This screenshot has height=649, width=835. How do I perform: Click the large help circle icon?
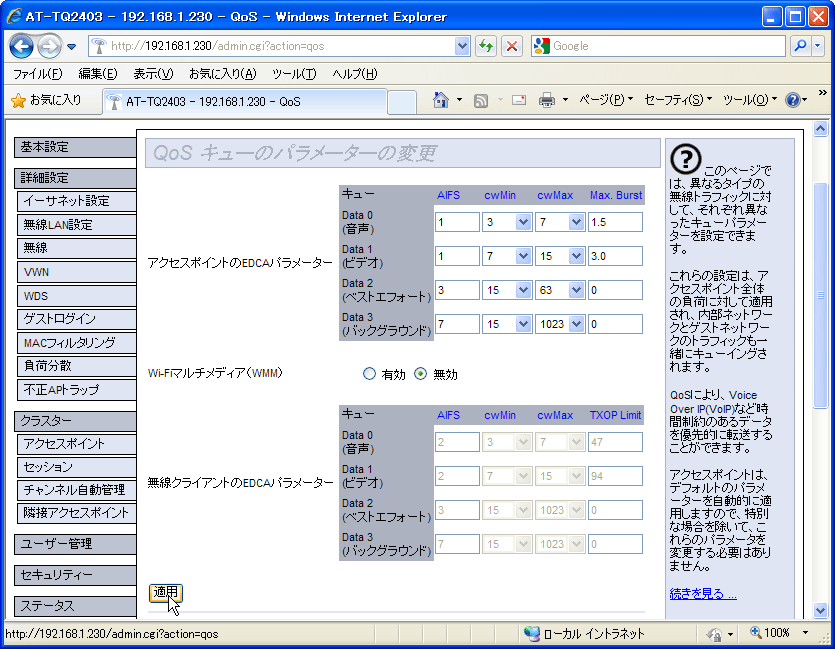coord(685,159)
